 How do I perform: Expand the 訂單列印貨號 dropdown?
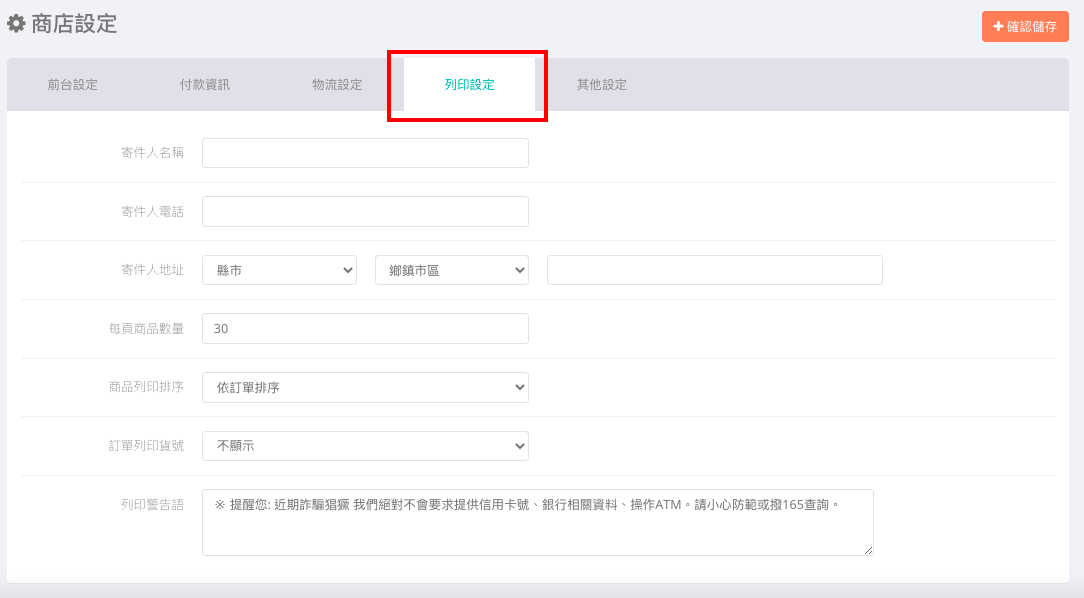[x=365, y=446]
